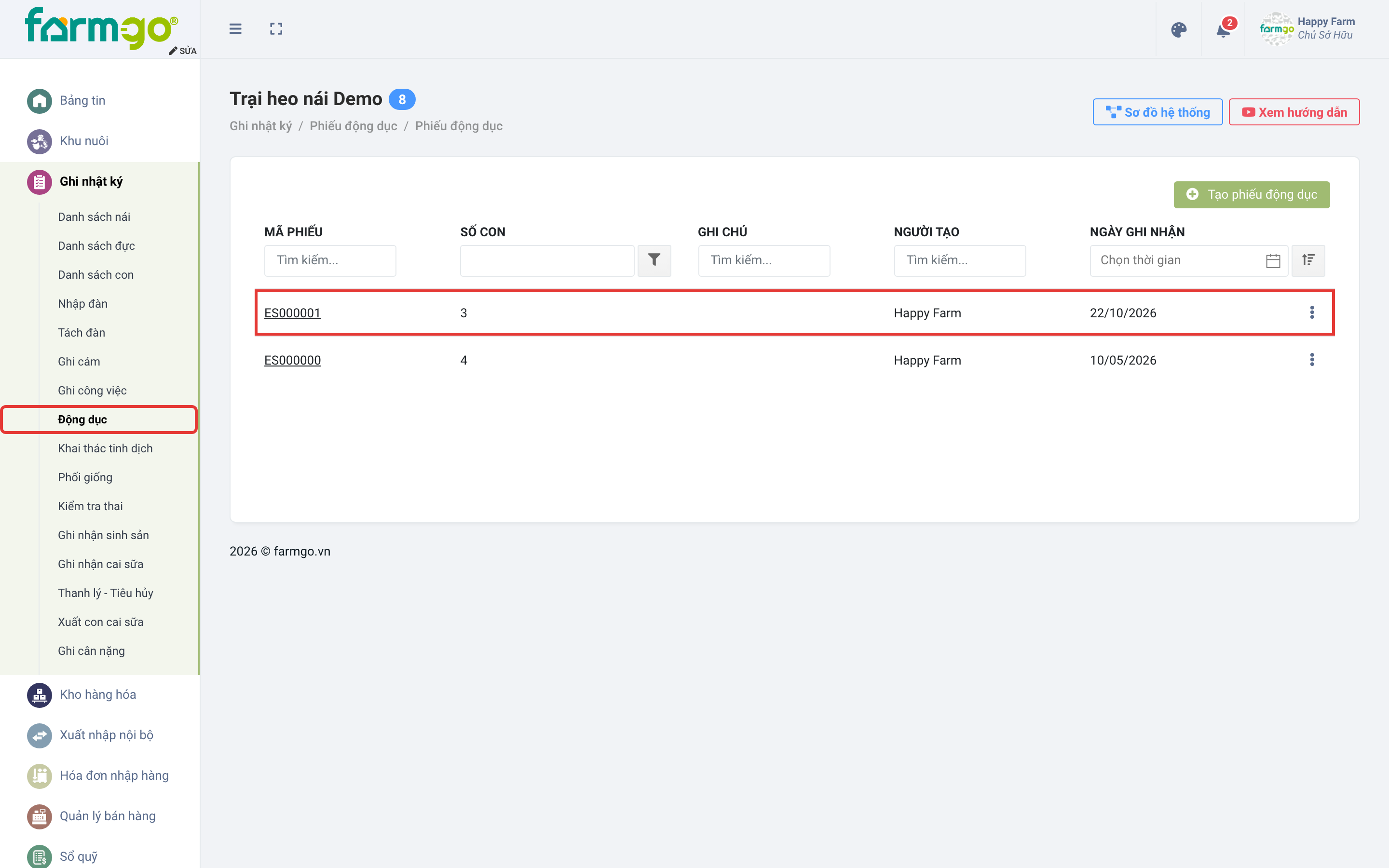
Task: Click Ghi nhật ký breadcrumb link
Action: point(260,126)
